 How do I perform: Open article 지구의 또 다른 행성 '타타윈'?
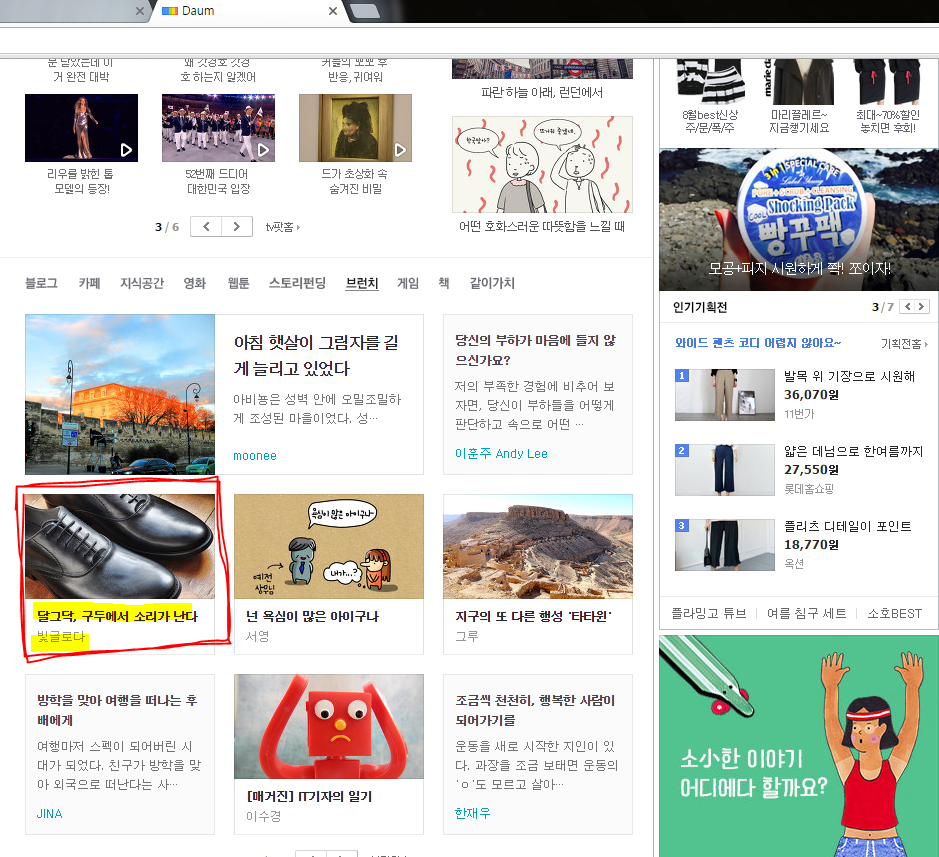click(x=534, y=616)
